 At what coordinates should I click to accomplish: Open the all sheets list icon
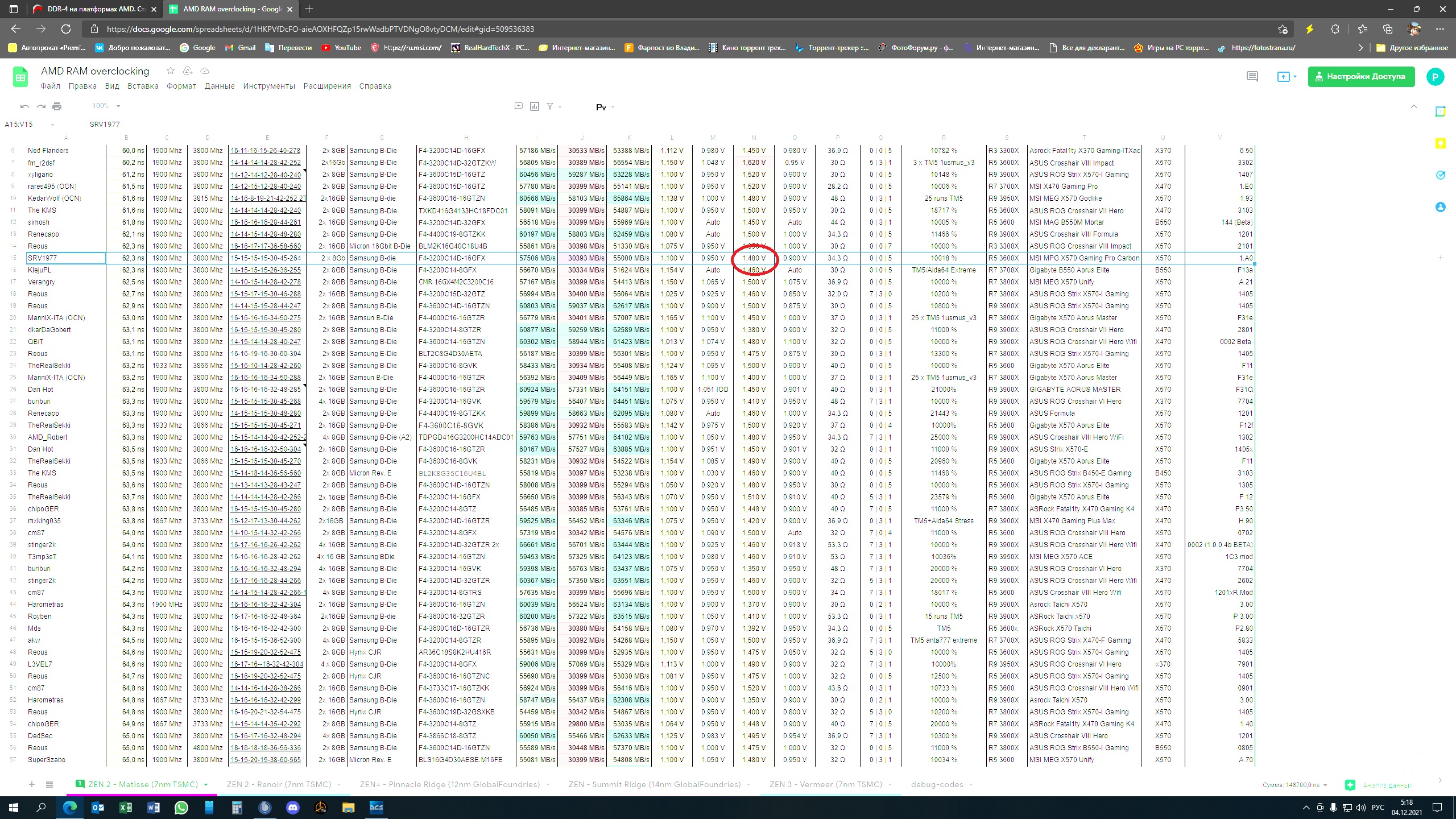click(x=49, y=784)
